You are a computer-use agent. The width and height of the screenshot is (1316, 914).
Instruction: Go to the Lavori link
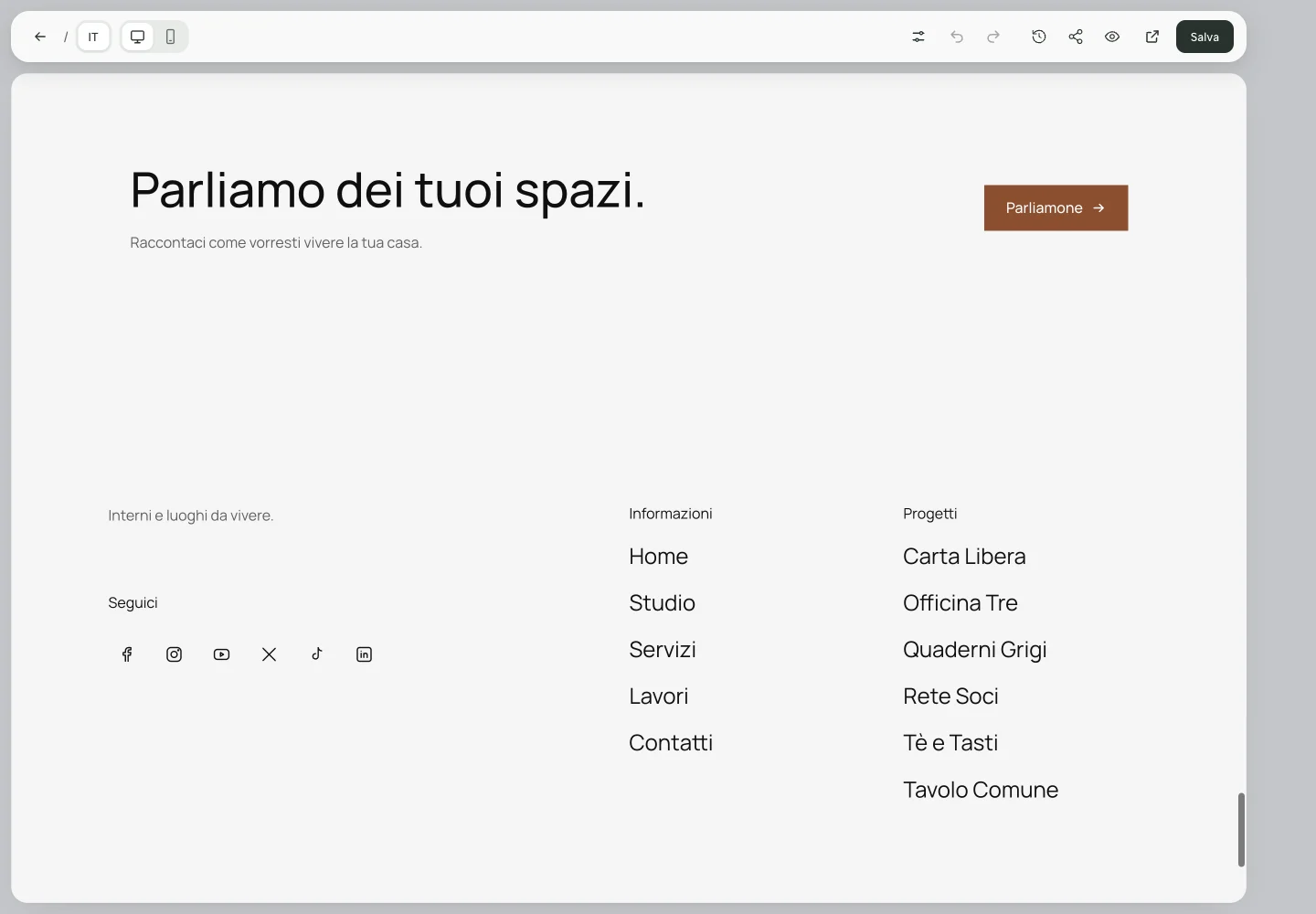pyautogui.click(x=658, y=696)
